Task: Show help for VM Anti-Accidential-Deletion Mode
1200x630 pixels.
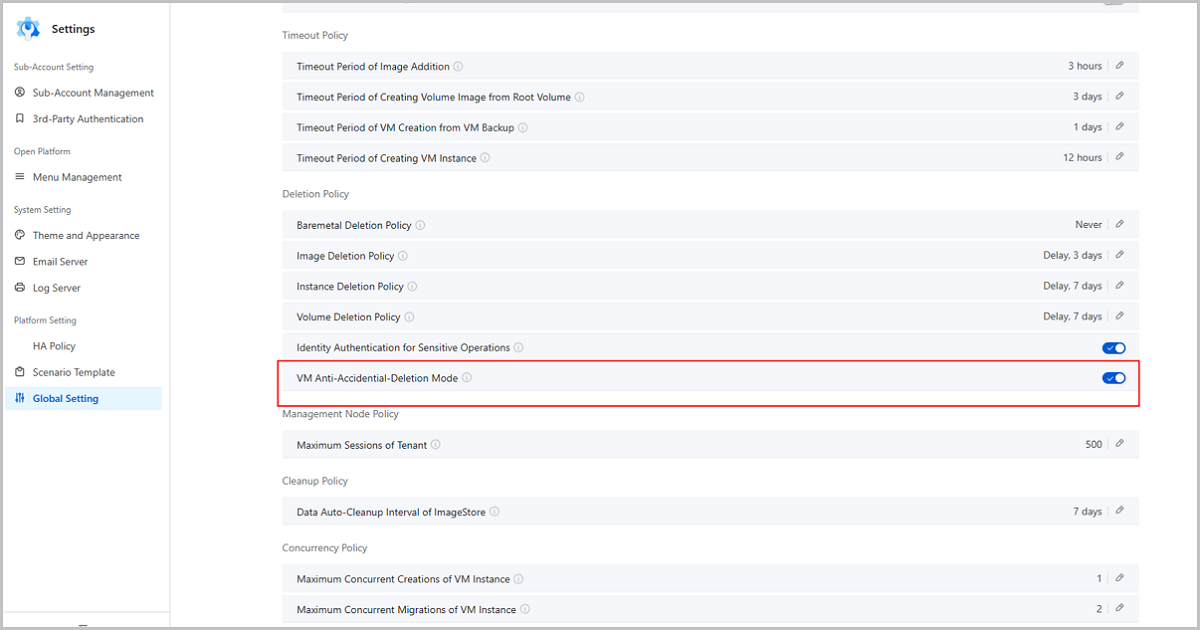Action: click(467, 378)
